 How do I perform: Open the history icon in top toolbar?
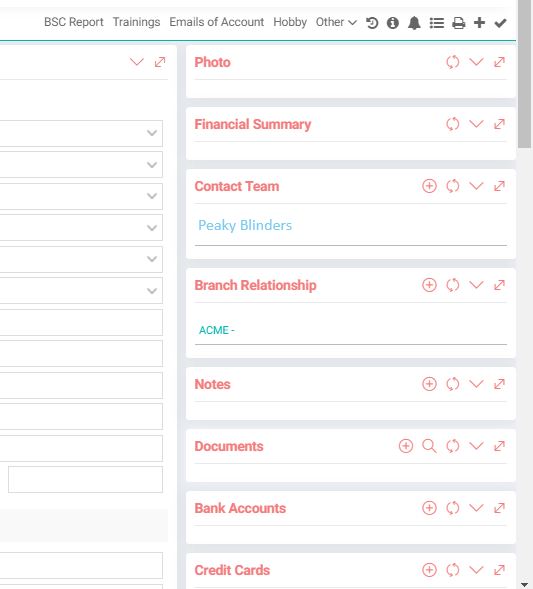tap(372, 23)
